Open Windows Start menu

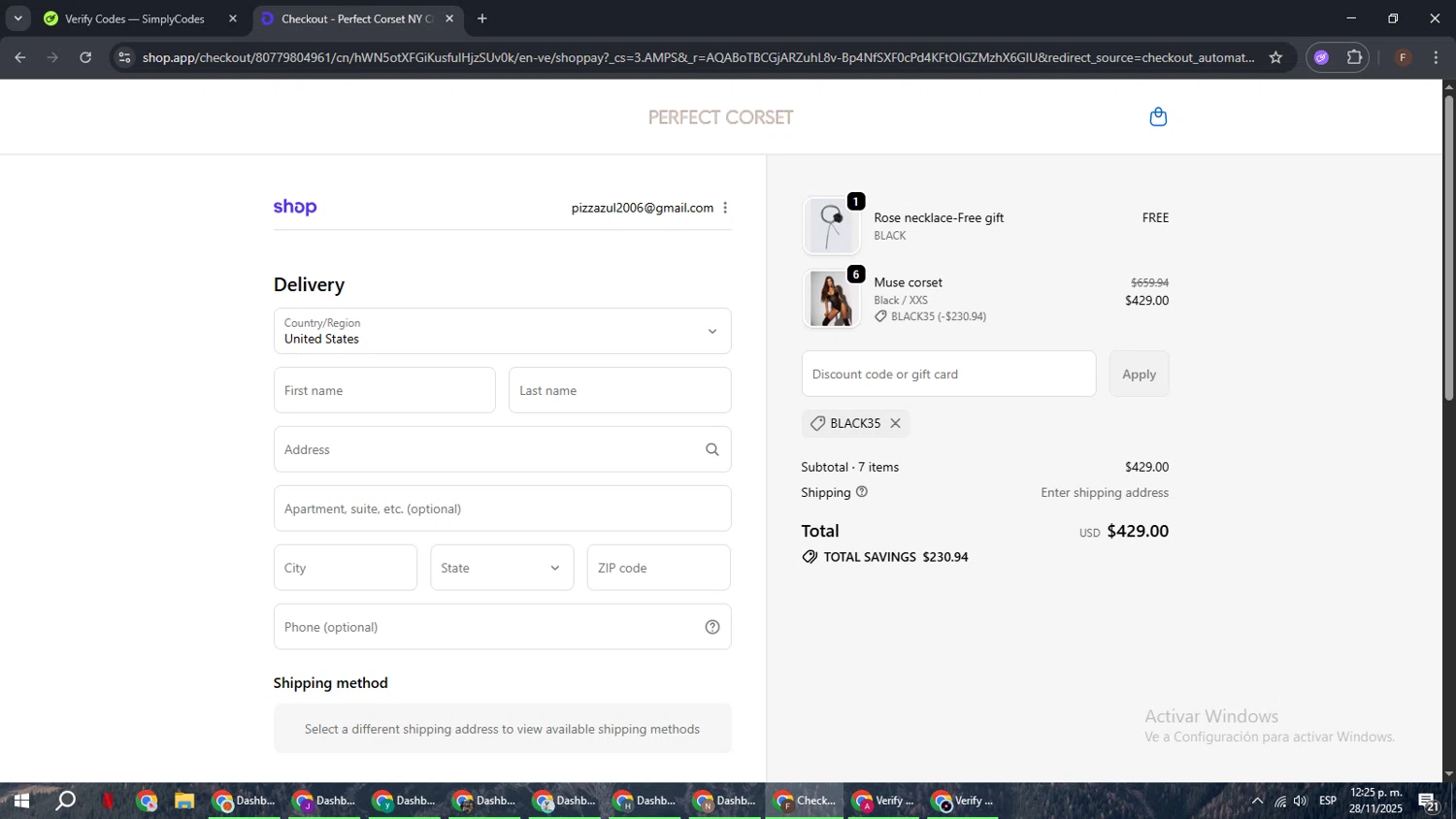click(x=20, y=801)
